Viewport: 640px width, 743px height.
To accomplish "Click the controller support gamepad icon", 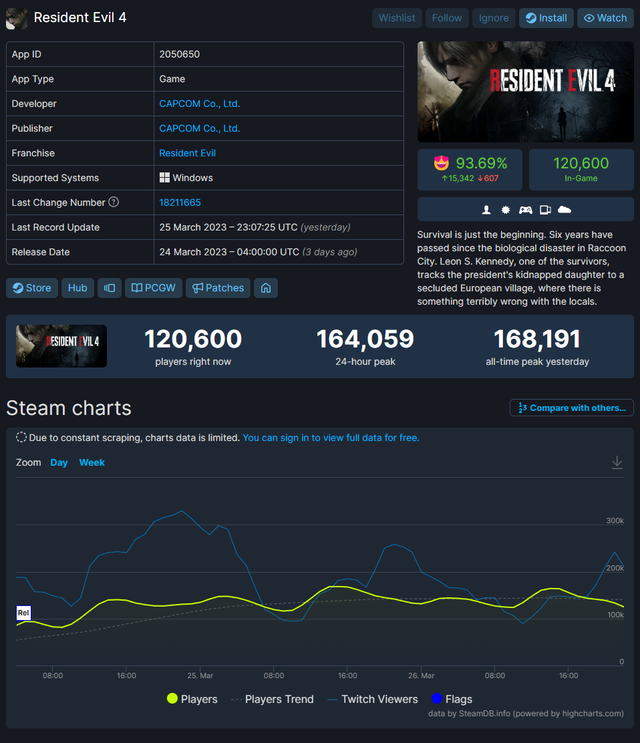I will (525, 210).
